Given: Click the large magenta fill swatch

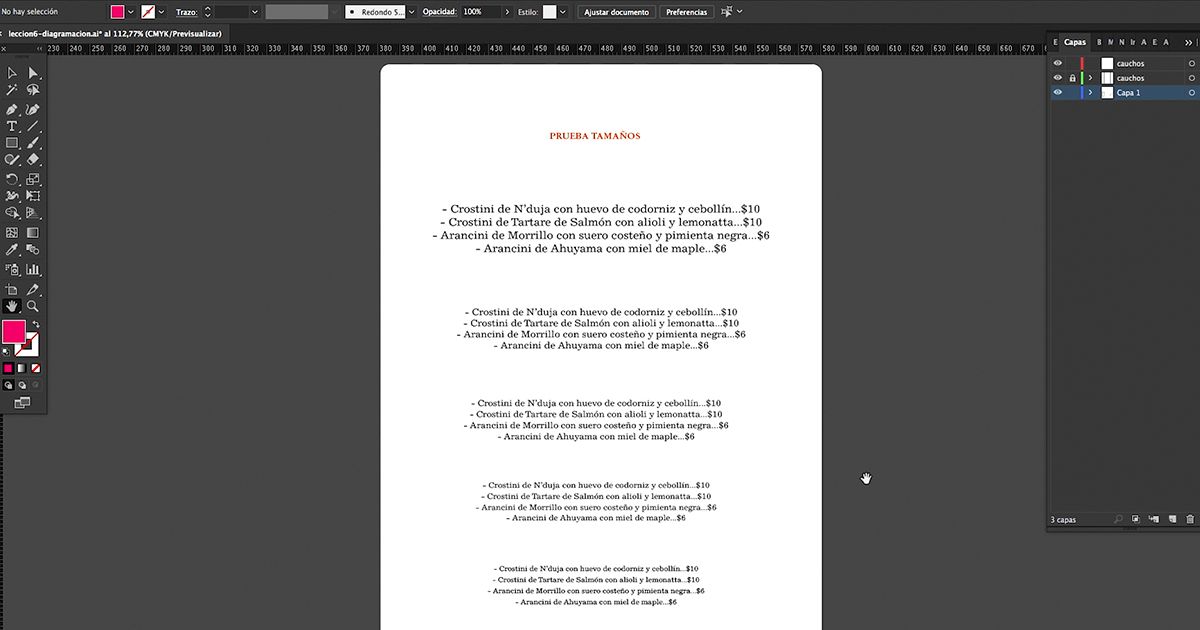Looking at the screenshot, I should [14, 332].
